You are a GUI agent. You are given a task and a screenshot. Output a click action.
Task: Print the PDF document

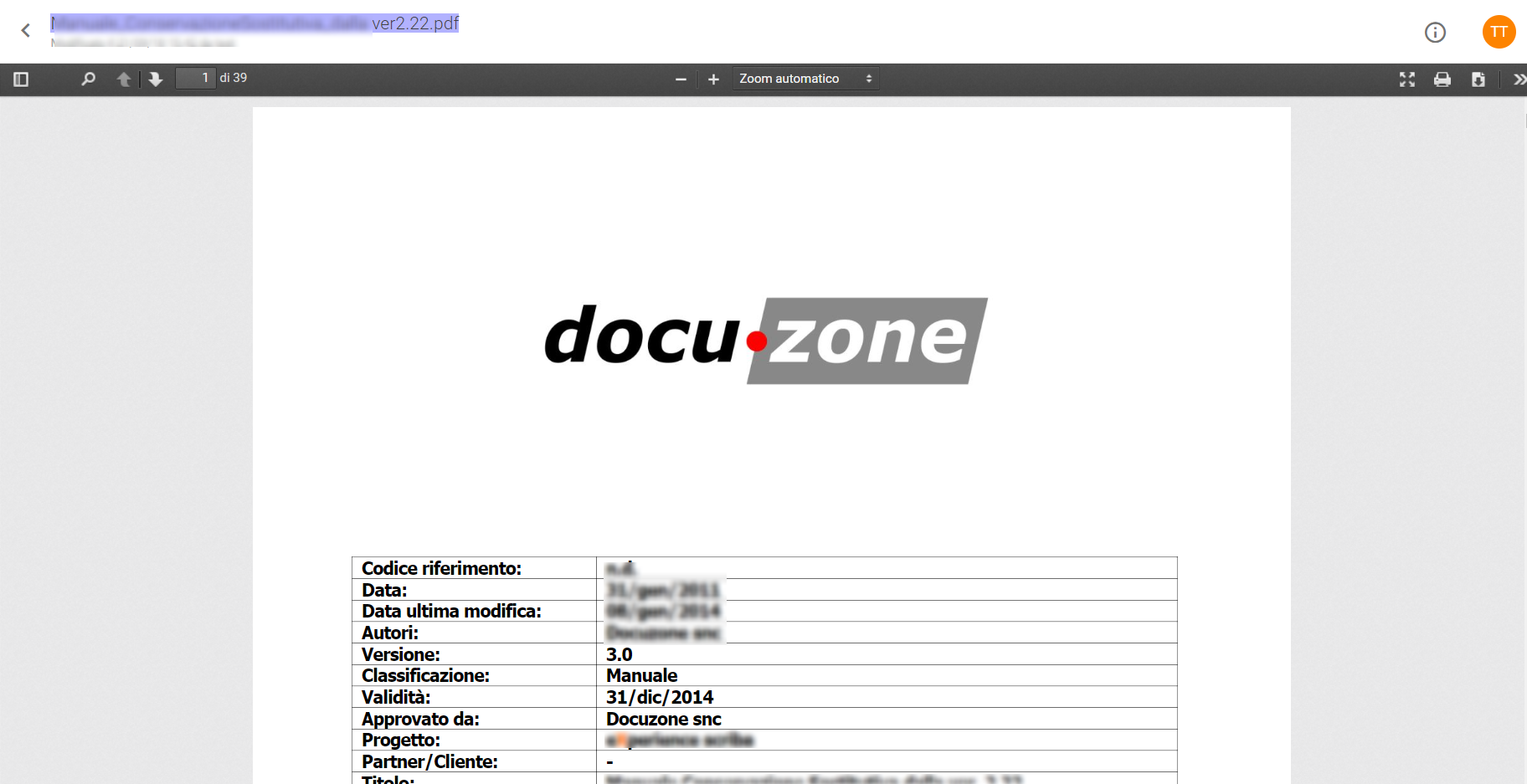(1442, 79)
